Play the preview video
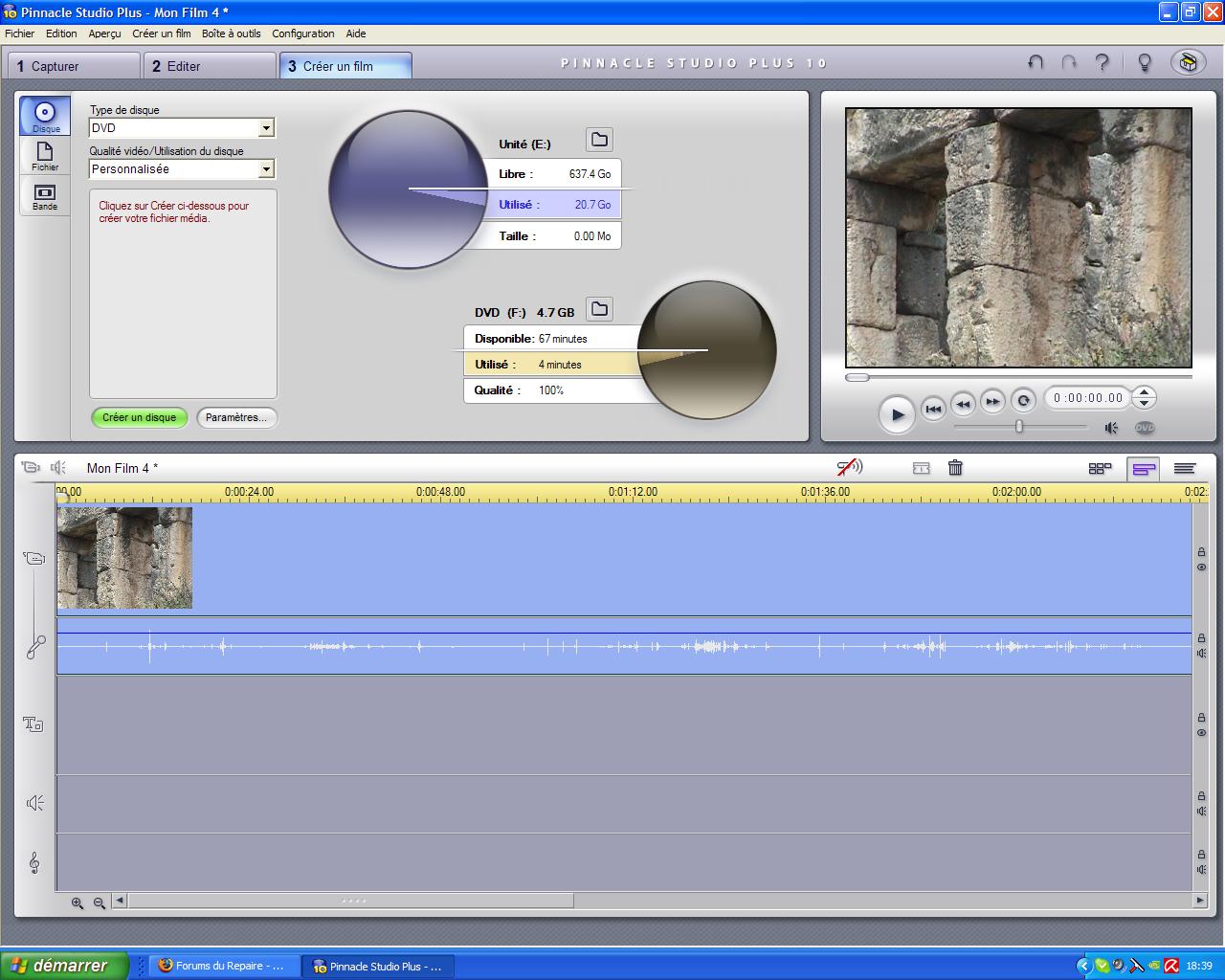 (897, 414)
